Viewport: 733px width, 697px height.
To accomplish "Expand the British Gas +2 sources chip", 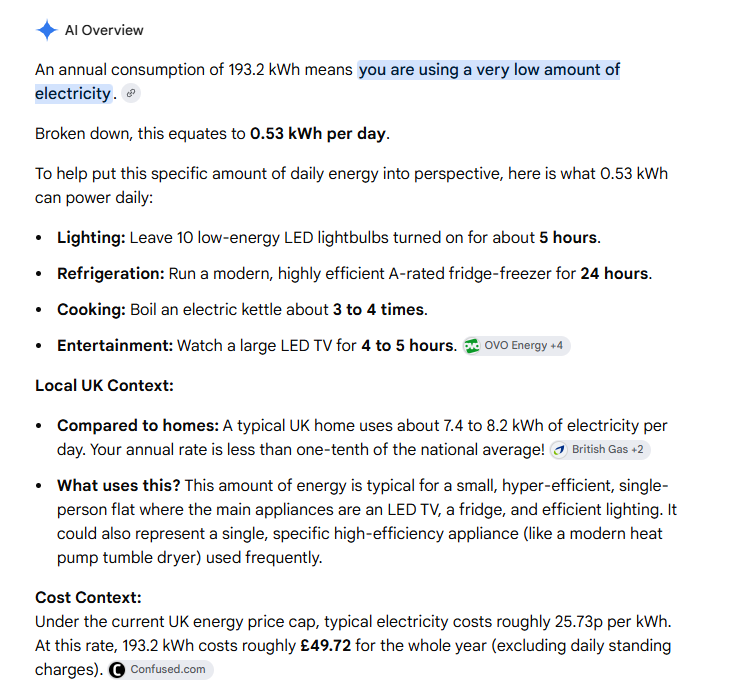I will [x=600, y=450].
